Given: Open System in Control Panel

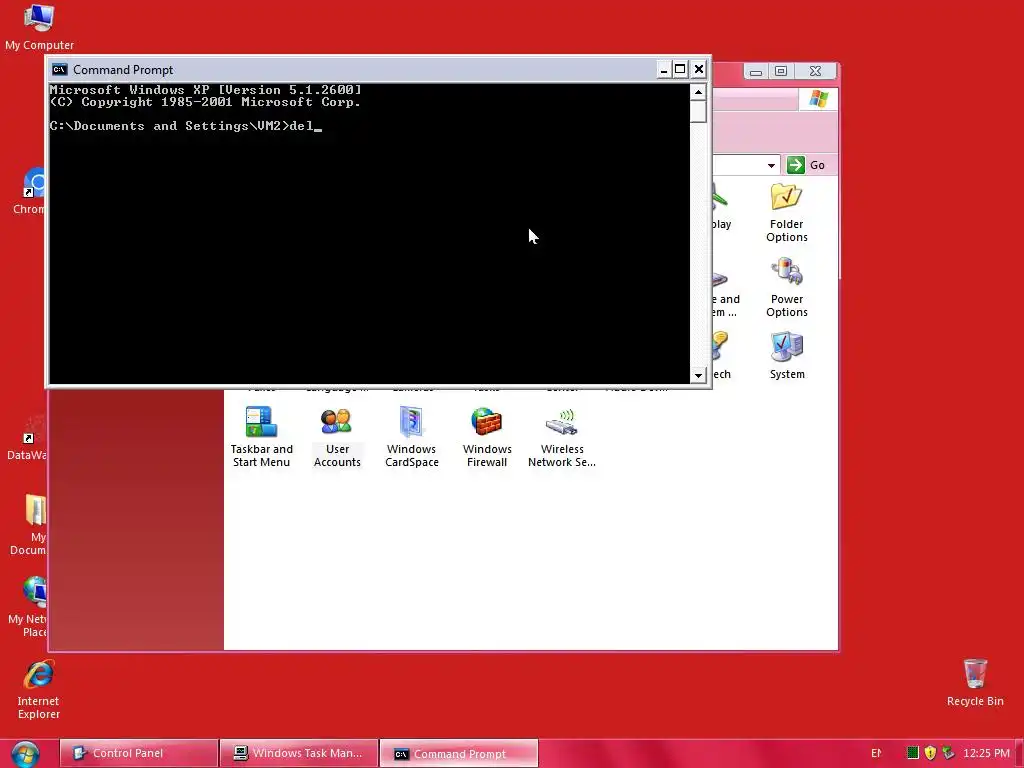Looking at the screenshot, I should click(x=786, y=356).
